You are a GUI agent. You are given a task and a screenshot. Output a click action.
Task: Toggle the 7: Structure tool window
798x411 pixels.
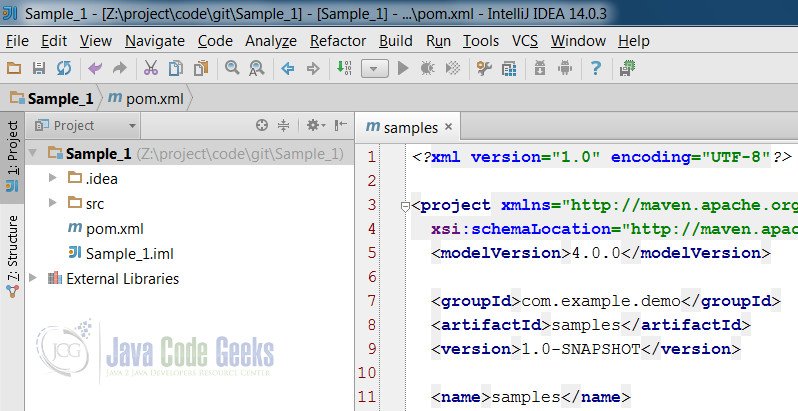12,257
